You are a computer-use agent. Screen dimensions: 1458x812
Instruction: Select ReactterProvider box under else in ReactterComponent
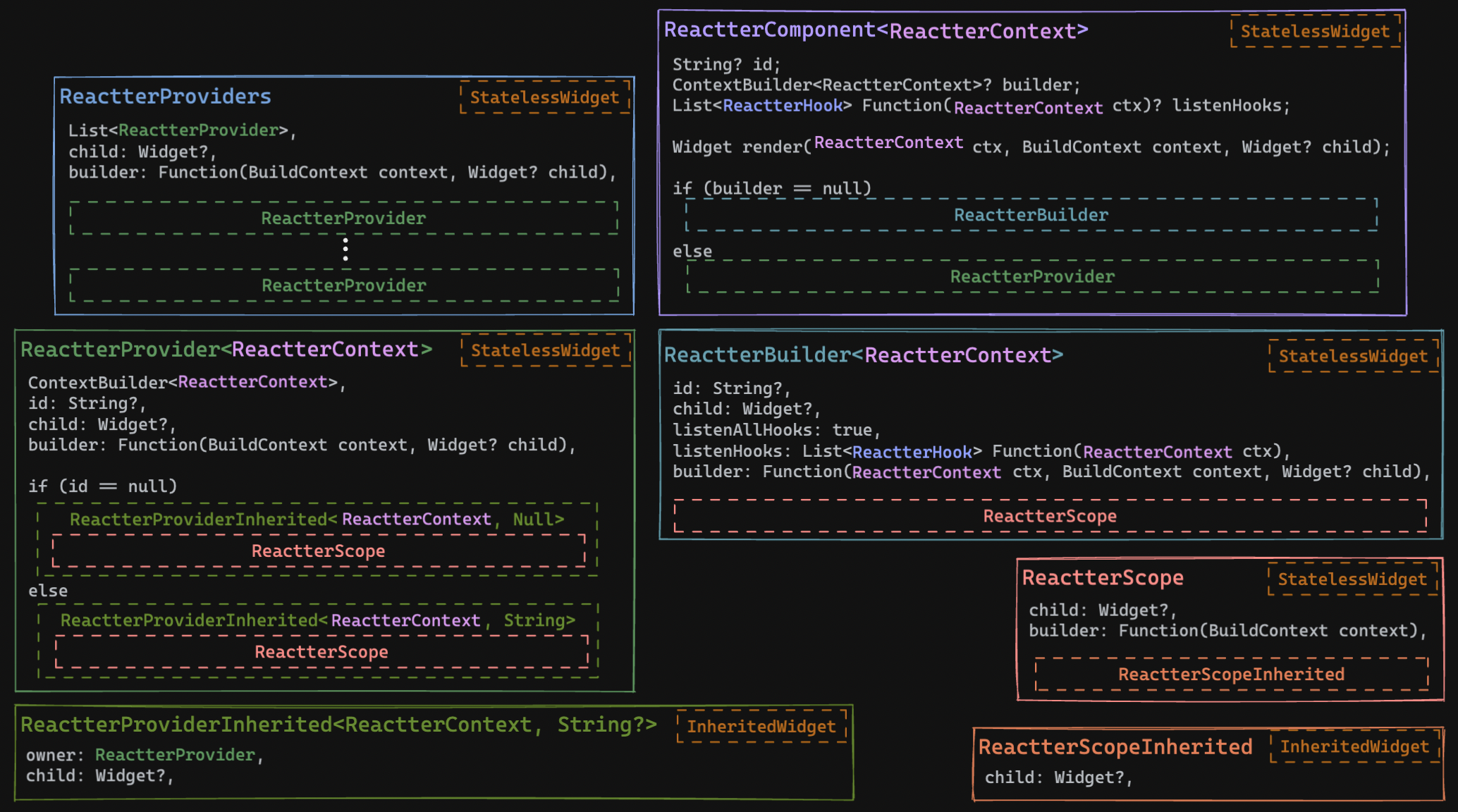tap(1032, 277)
